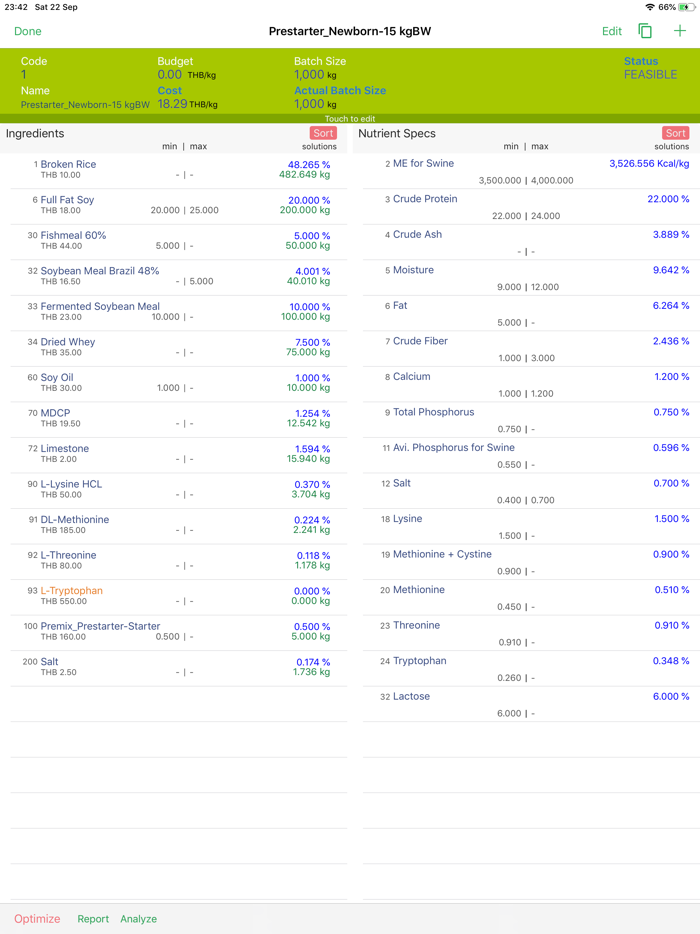Select the orange L-Tryptophan ingredient
Viewport: 700px width, 934px height.
(x=179, y=597)
